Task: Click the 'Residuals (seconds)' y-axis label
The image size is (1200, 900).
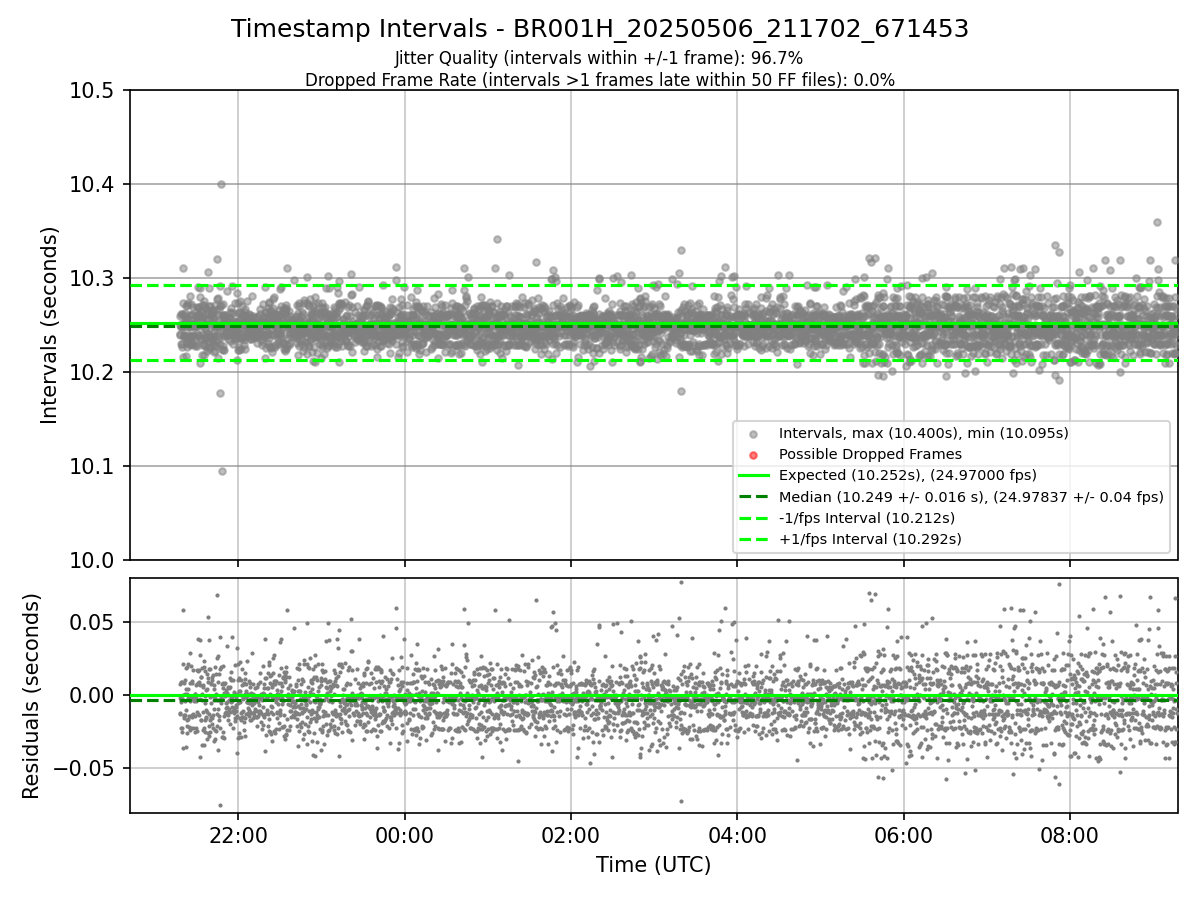Action: point(32,696)
